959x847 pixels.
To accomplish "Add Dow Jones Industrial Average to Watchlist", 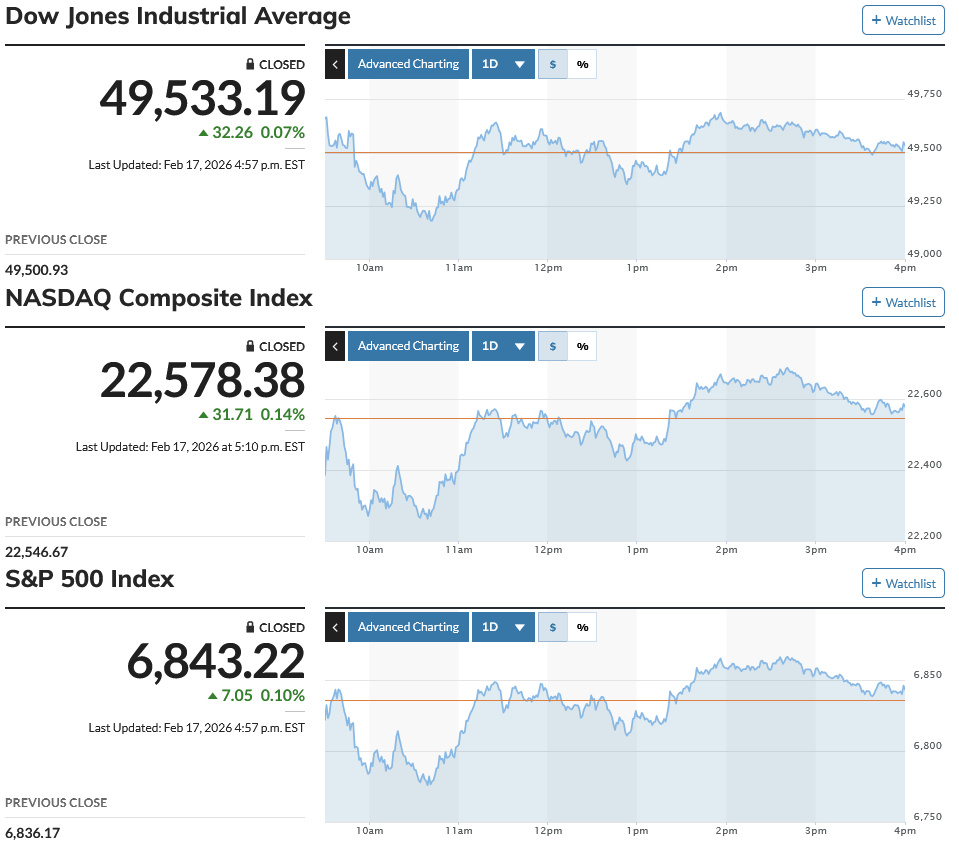I will (x=903, y=20).
